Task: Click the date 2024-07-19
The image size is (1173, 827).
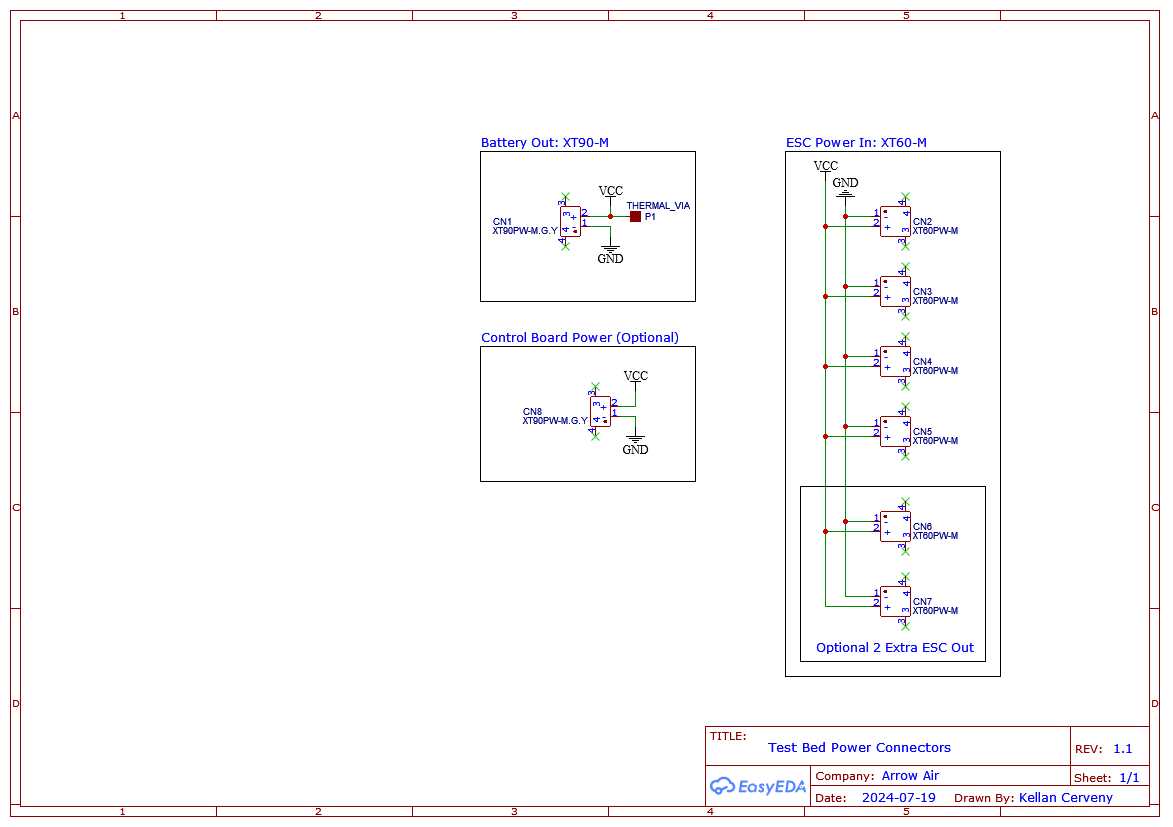Action: click(x=898, y=797)
